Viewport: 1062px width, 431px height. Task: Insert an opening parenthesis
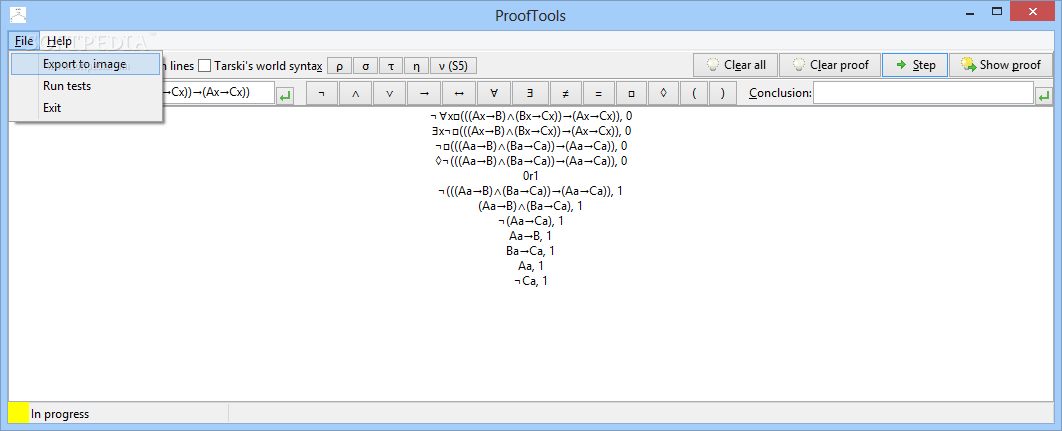click(694, 94)
